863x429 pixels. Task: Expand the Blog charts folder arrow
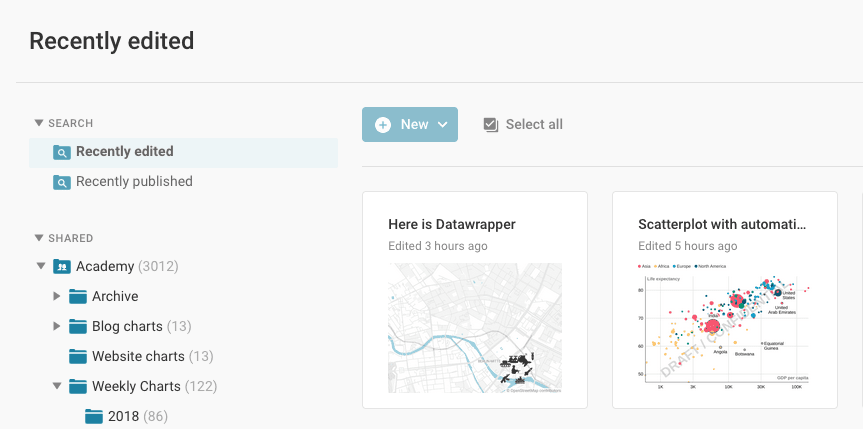tap(57, 326)
